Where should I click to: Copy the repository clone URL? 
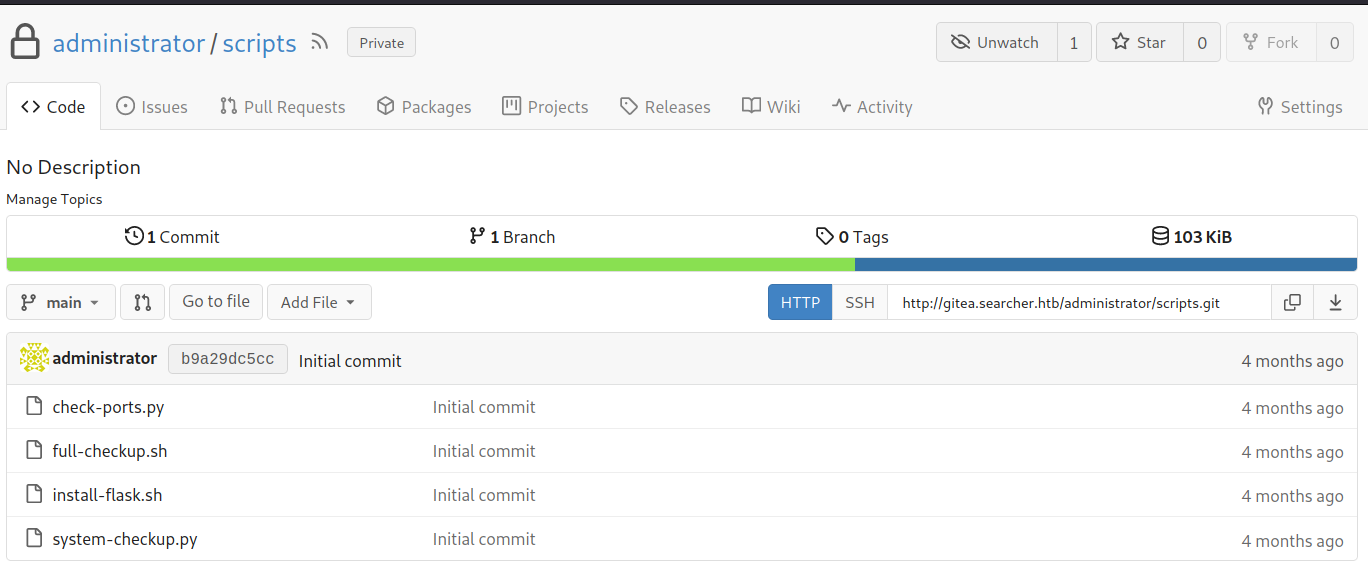[1292, 302]
